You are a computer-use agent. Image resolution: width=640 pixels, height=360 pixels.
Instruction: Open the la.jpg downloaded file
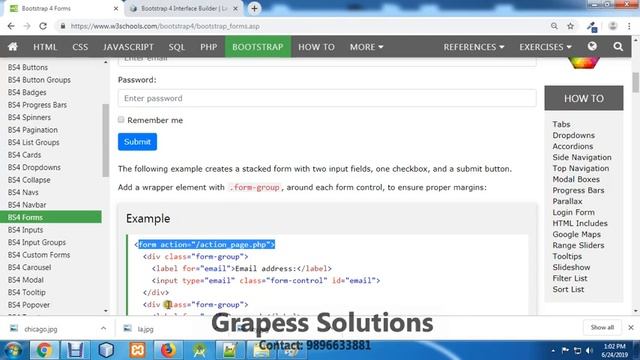[x=145, y=329]
